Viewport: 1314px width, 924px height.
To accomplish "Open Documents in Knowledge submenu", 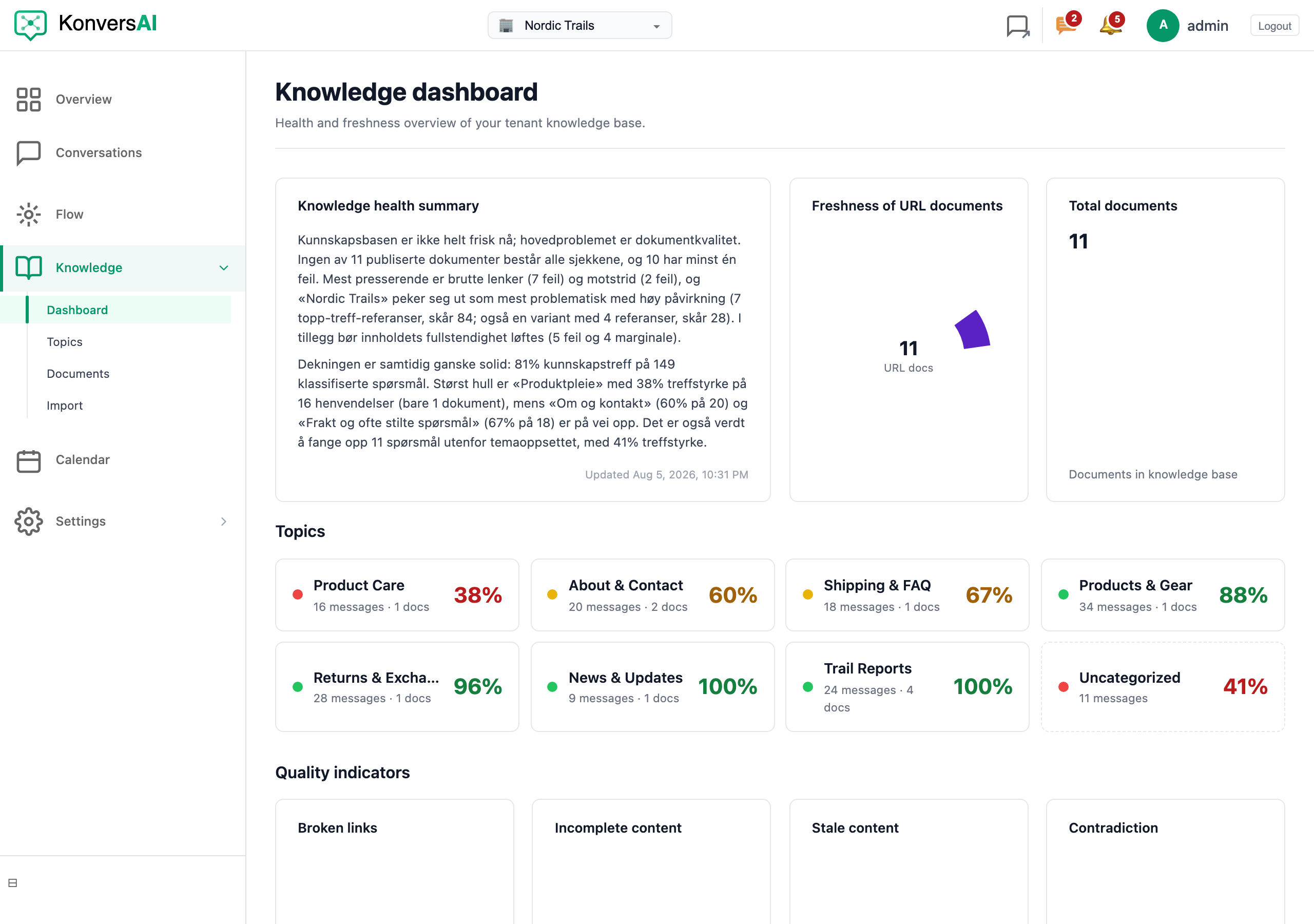I will click(x=78, y=373).
